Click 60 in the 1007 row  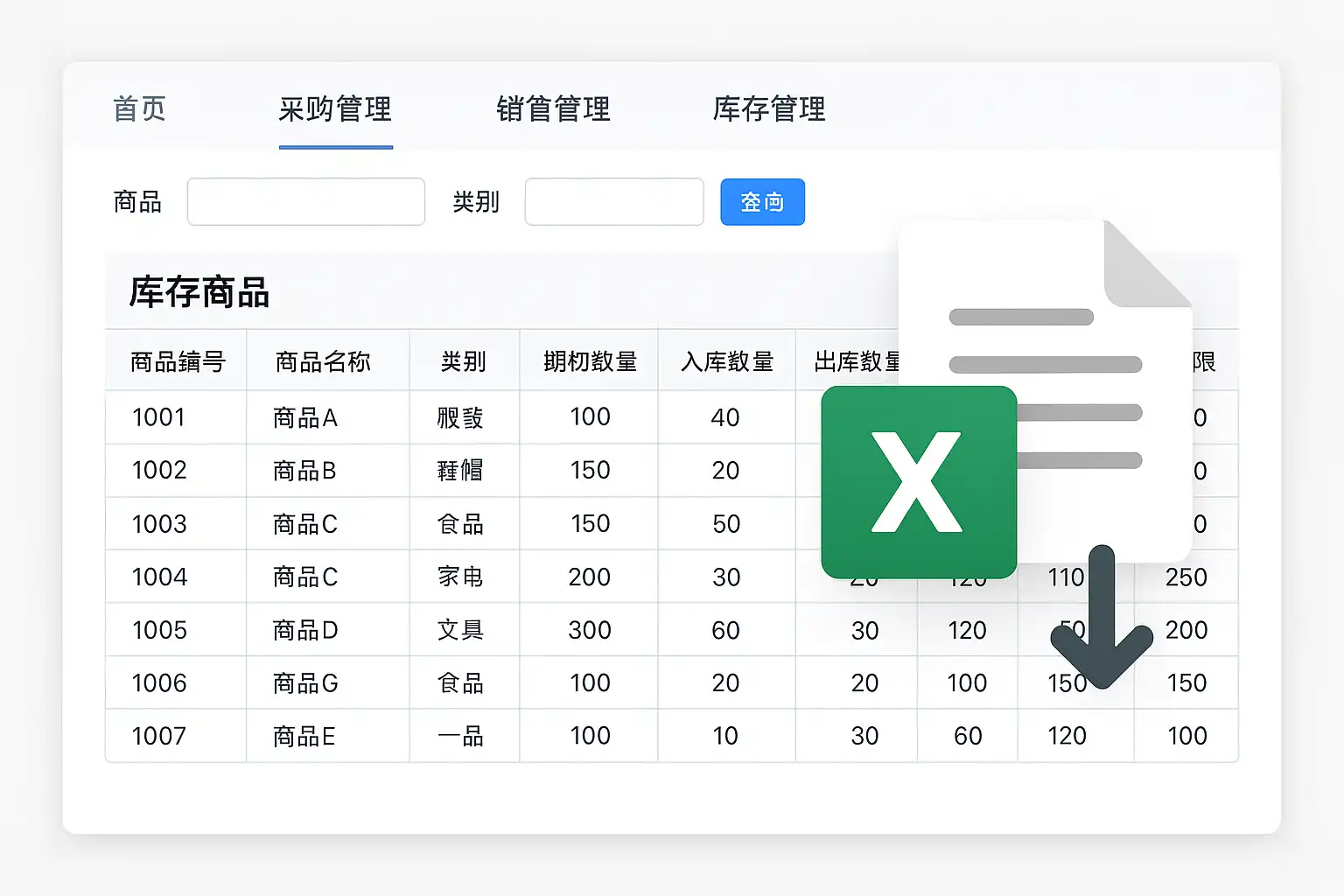coord(968,736)
